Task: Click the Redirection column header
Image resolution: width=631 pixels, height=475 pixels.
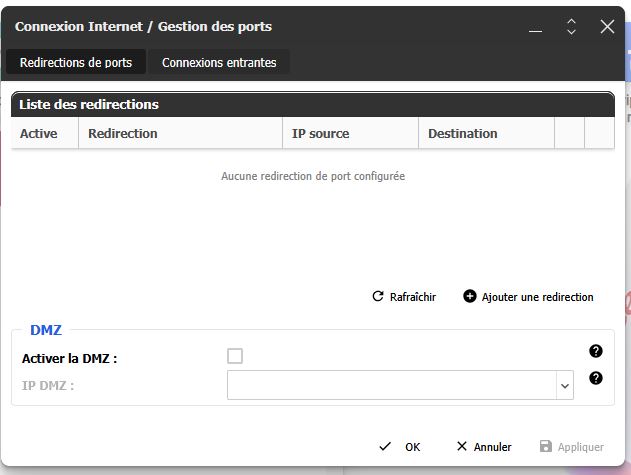Action: point(123,133)
